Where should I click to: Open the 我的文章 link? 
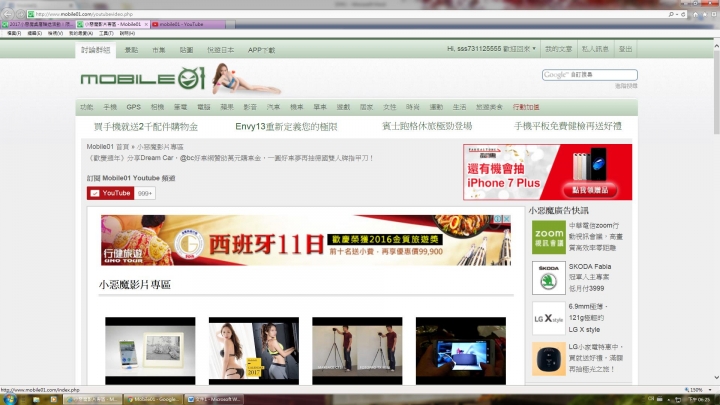pyautogui.click(x=558, y=49)
